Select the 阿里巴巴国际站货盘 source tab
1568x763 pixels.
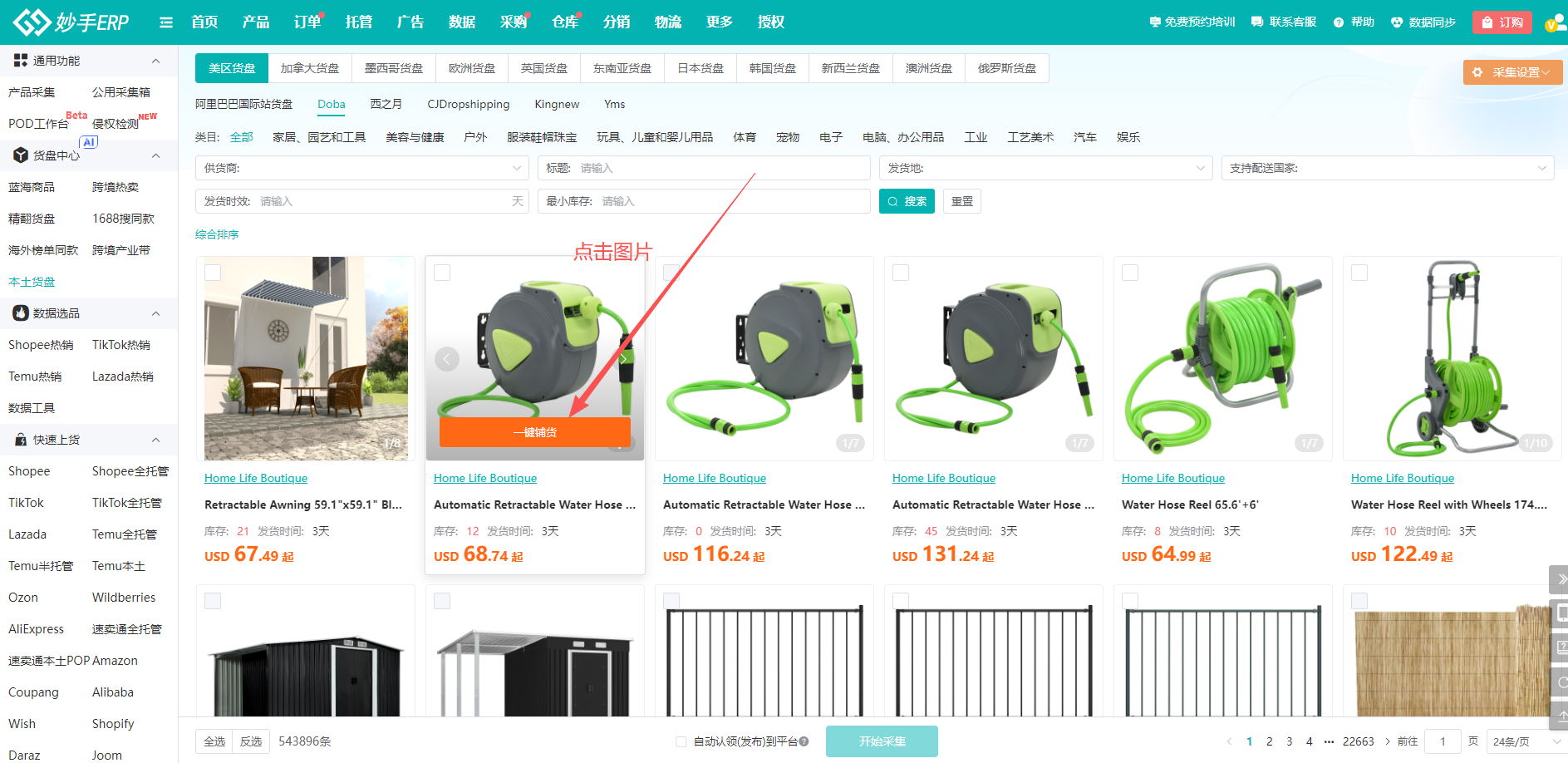point(244,104)
